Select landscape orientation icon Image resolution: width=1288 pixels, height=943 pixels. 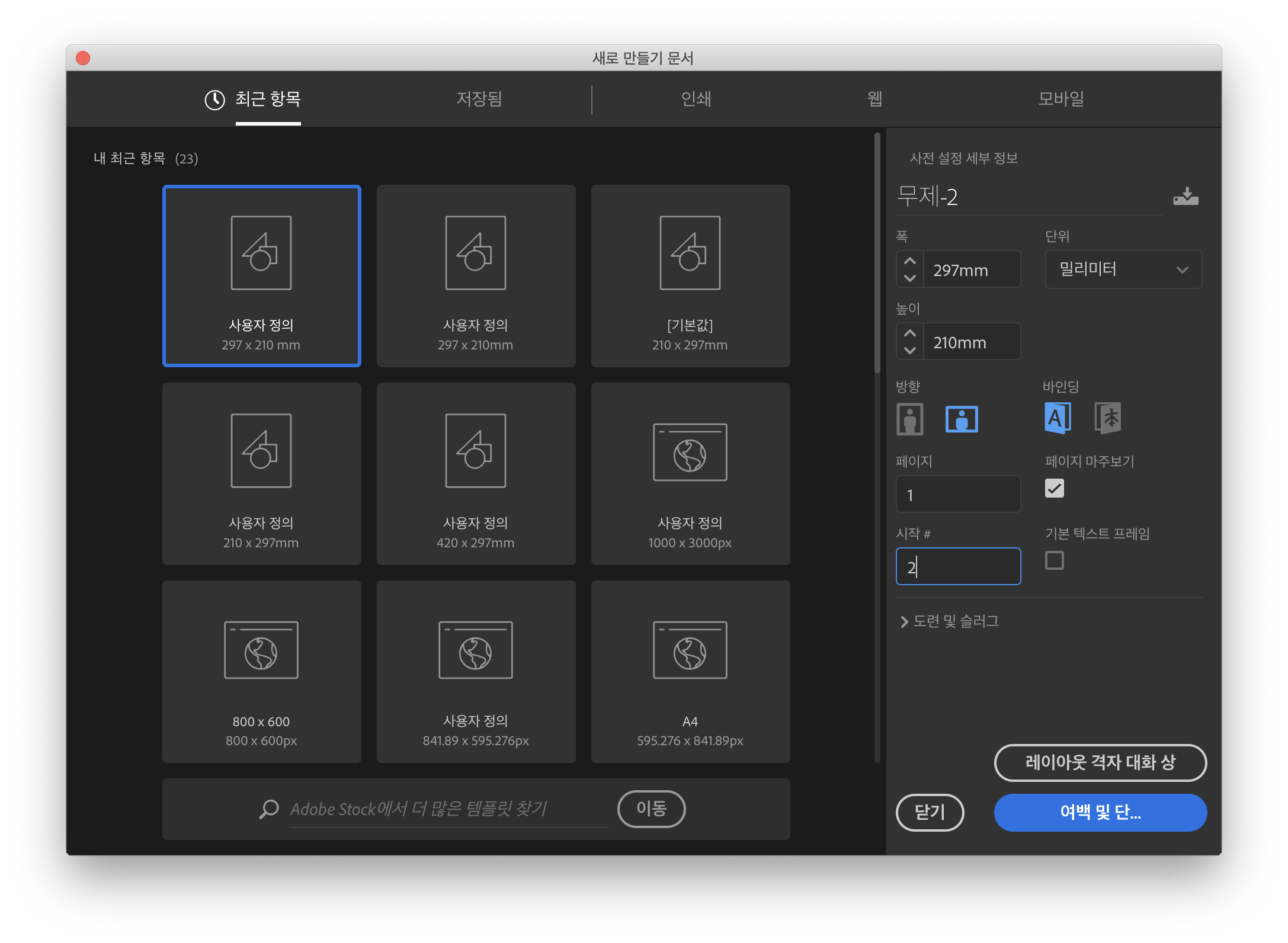(x=961, y=419)
